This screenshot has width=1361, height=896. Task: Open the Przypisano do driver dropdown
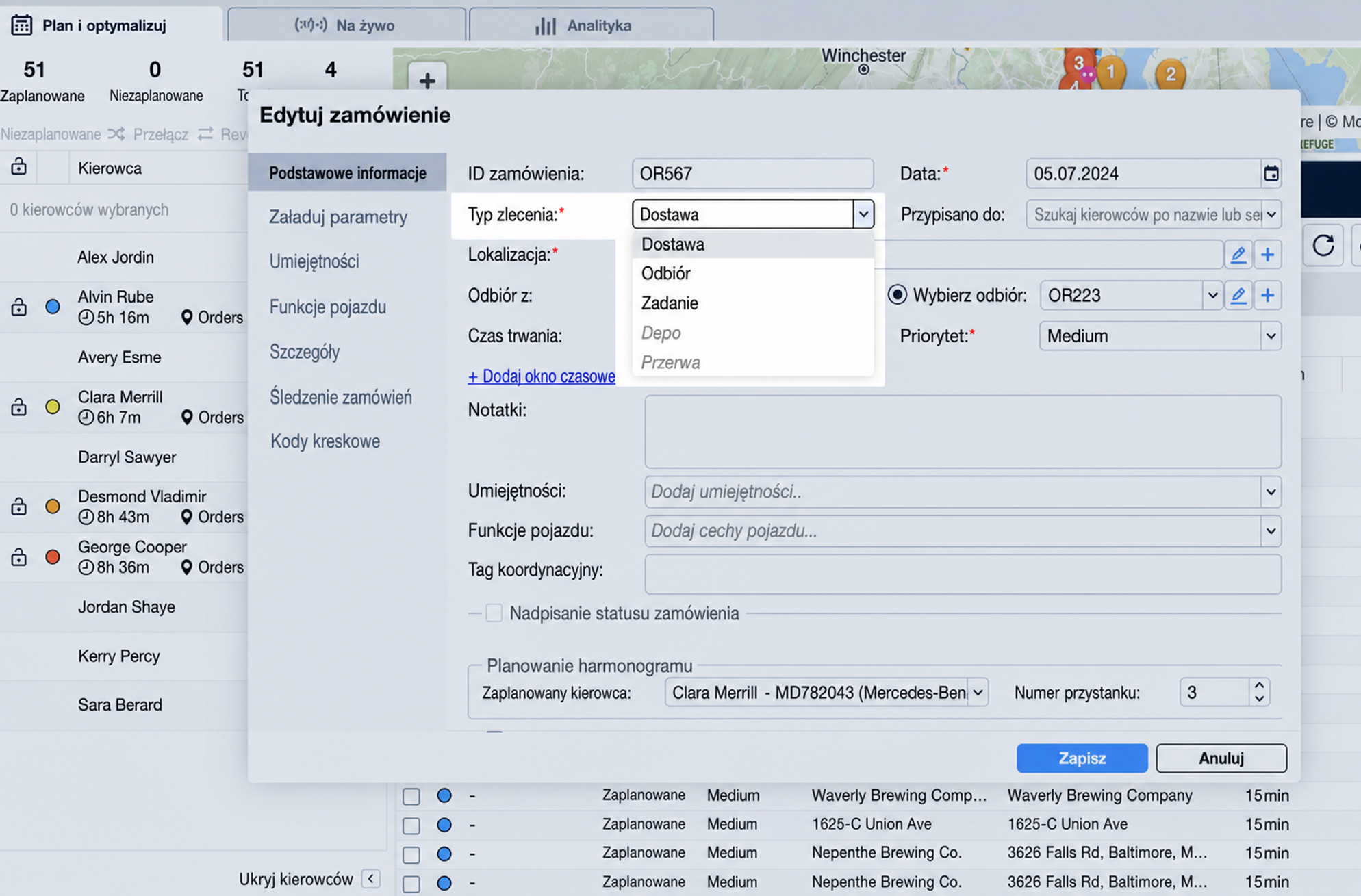(1271, 214)
